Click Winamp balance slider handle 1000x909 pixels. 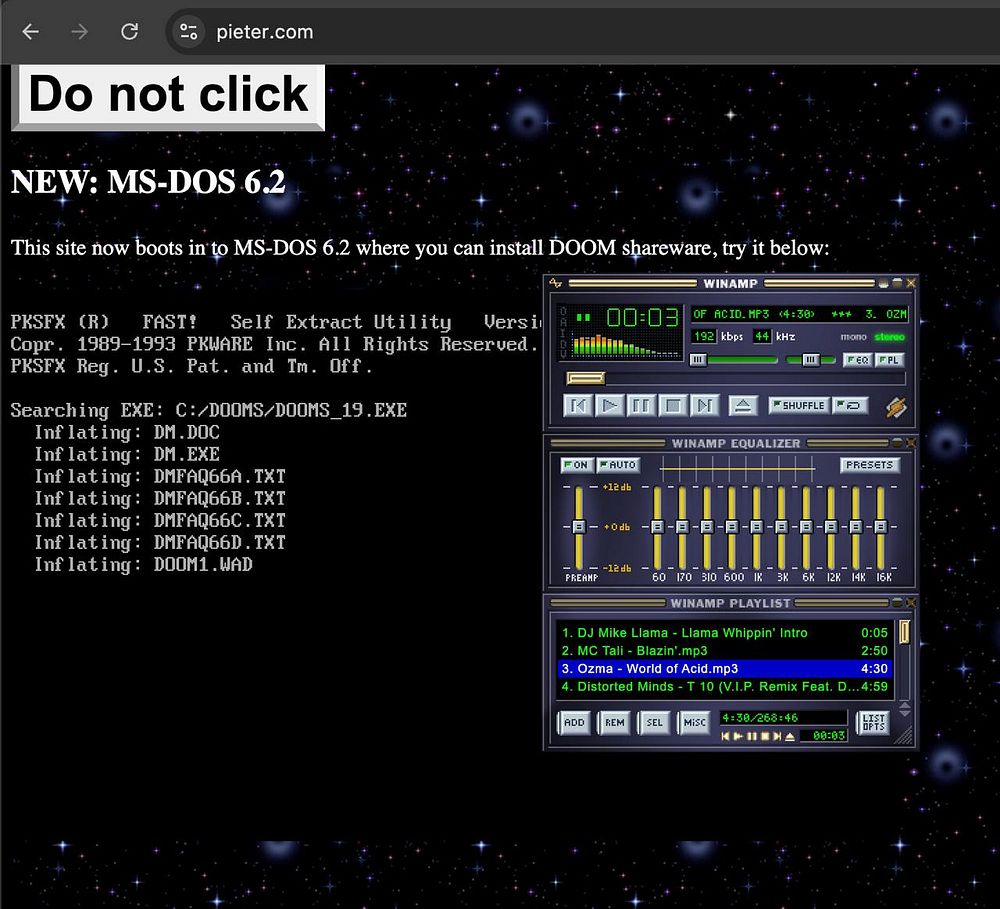pos(810,360)
